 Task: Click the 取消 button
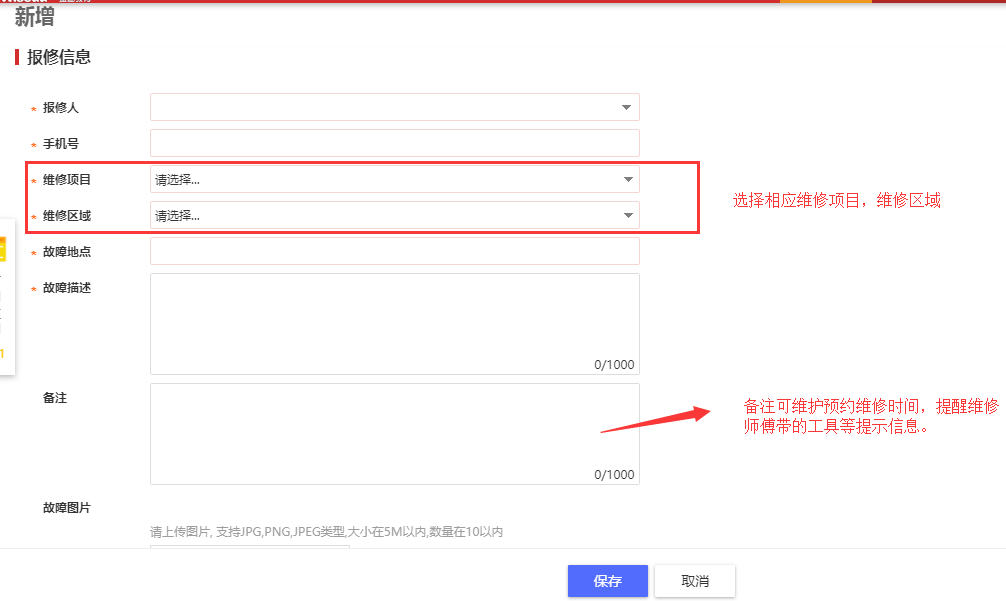[x=695, y=581]
